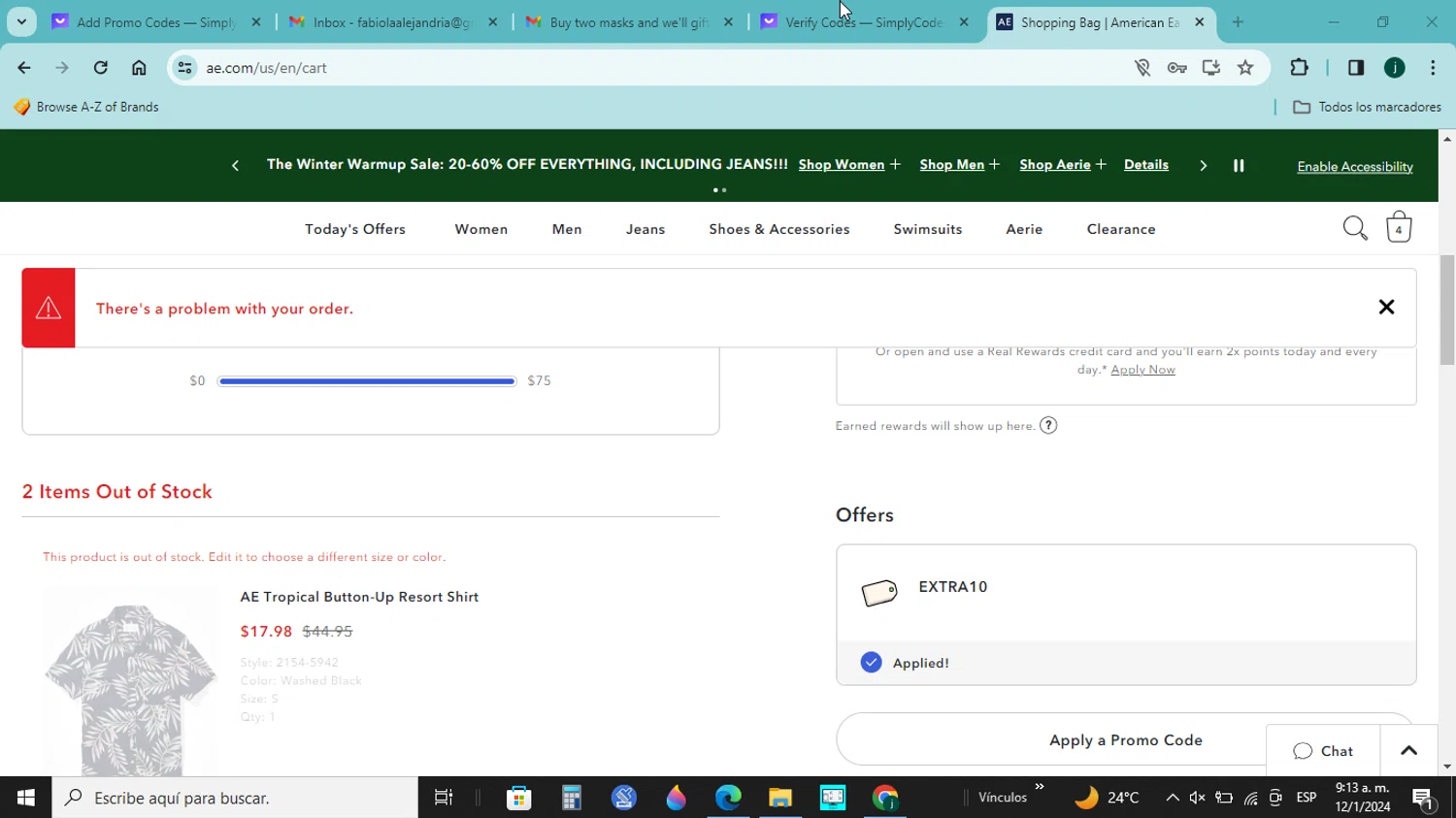Open Browse A-Z of Brands bookmark
1456x818 pixels.
click(x=86, y=107)
